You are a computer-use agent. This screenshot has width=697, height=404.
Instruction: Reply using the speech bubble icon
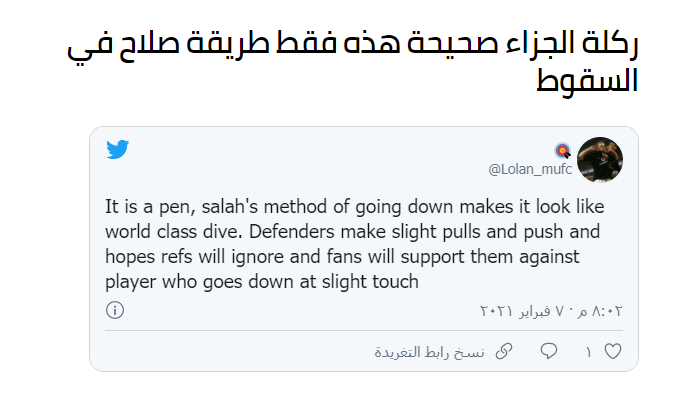tap(549, 351)
